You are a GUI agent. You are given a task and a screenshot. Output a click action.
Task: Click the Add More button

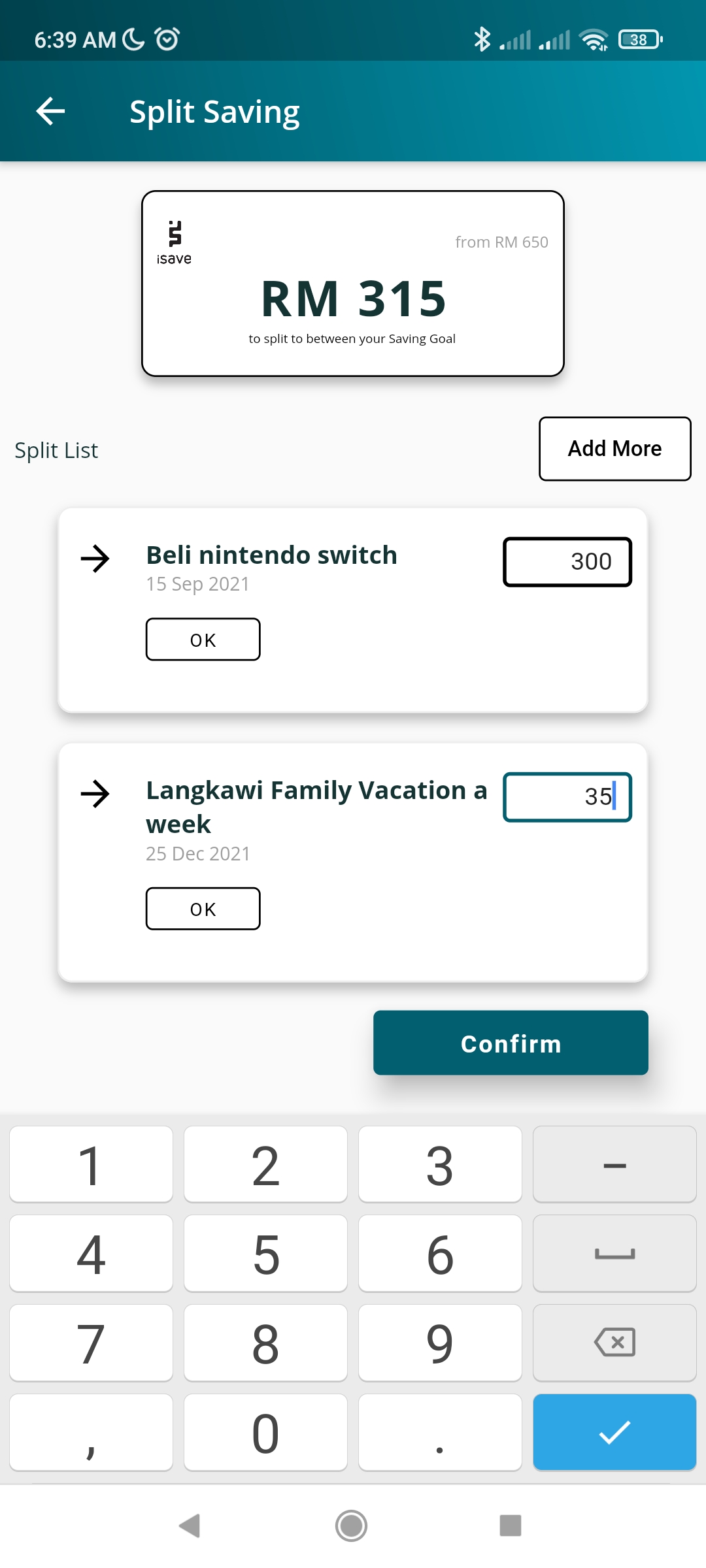pyautogui.click(x=614, y=449)
